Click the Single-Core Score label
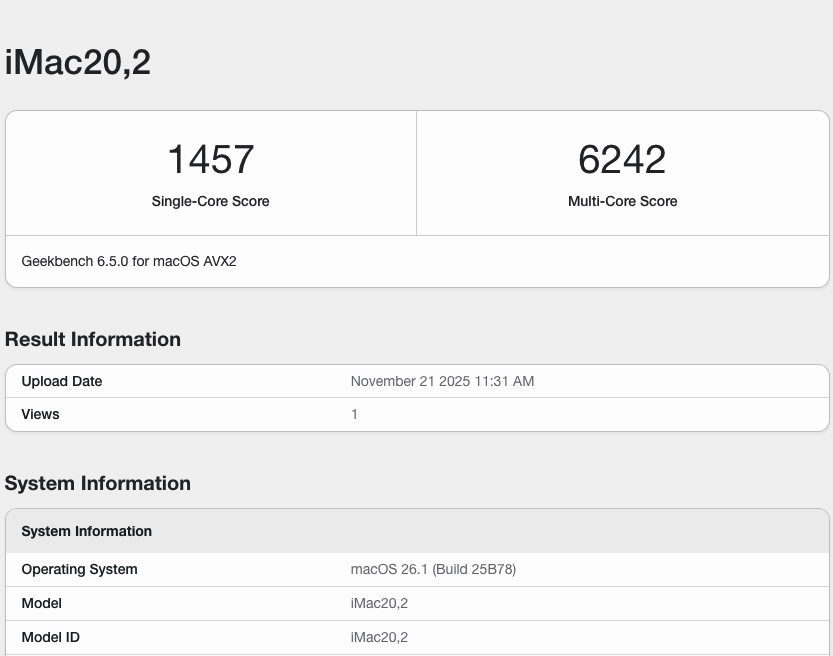The height and width of the screenshot is (656, 833). point(210,201)
